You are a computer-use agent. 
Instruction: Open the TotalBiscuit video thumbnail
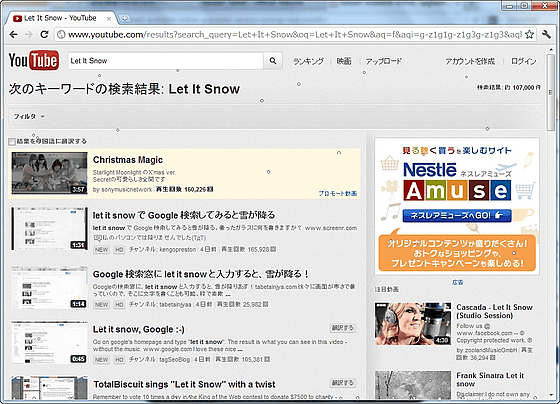click(x=49, y=388)
